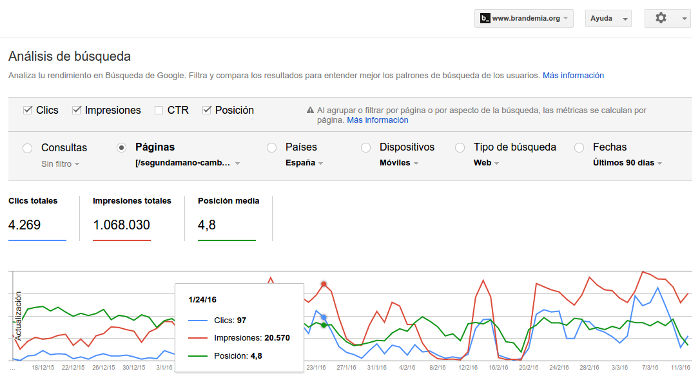Screen dimensions: 700x380
Task: Open the settings gear menu
Action: pos(661,18)
